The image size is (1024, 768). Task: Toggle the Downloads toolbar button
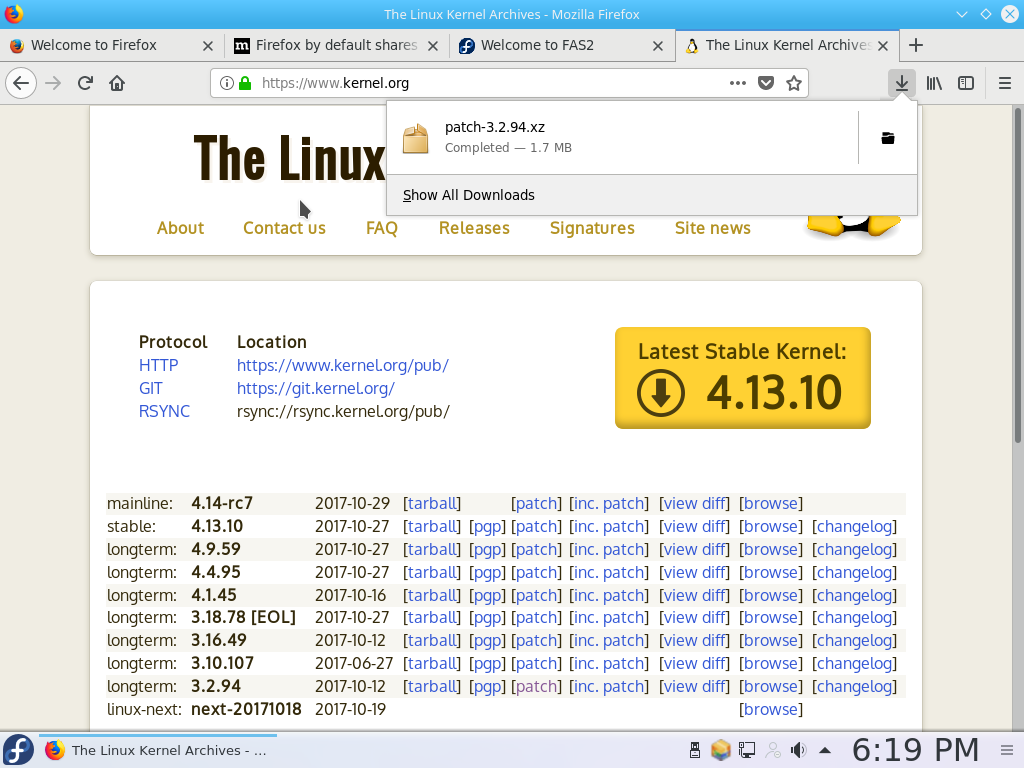tap(902, 84)
